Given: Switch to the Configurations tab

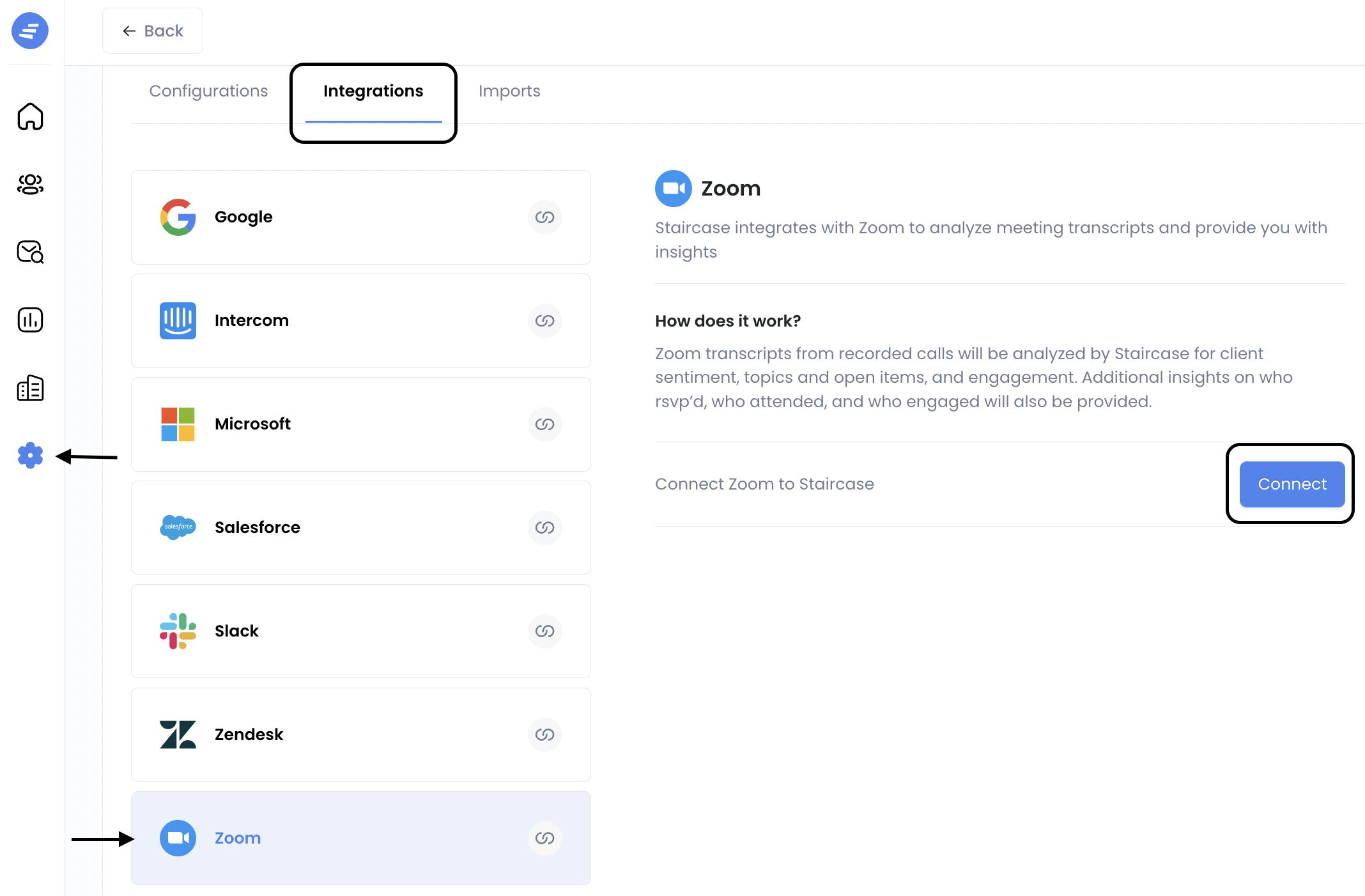Looking at the screenshot, I should coord(208,91).
